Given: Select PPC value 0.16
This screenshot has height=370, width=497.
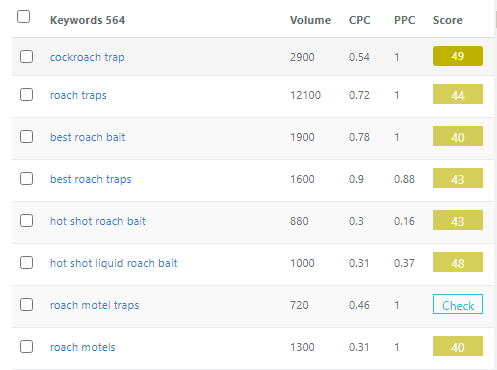Looking at the screenshot, I should 404,221.
